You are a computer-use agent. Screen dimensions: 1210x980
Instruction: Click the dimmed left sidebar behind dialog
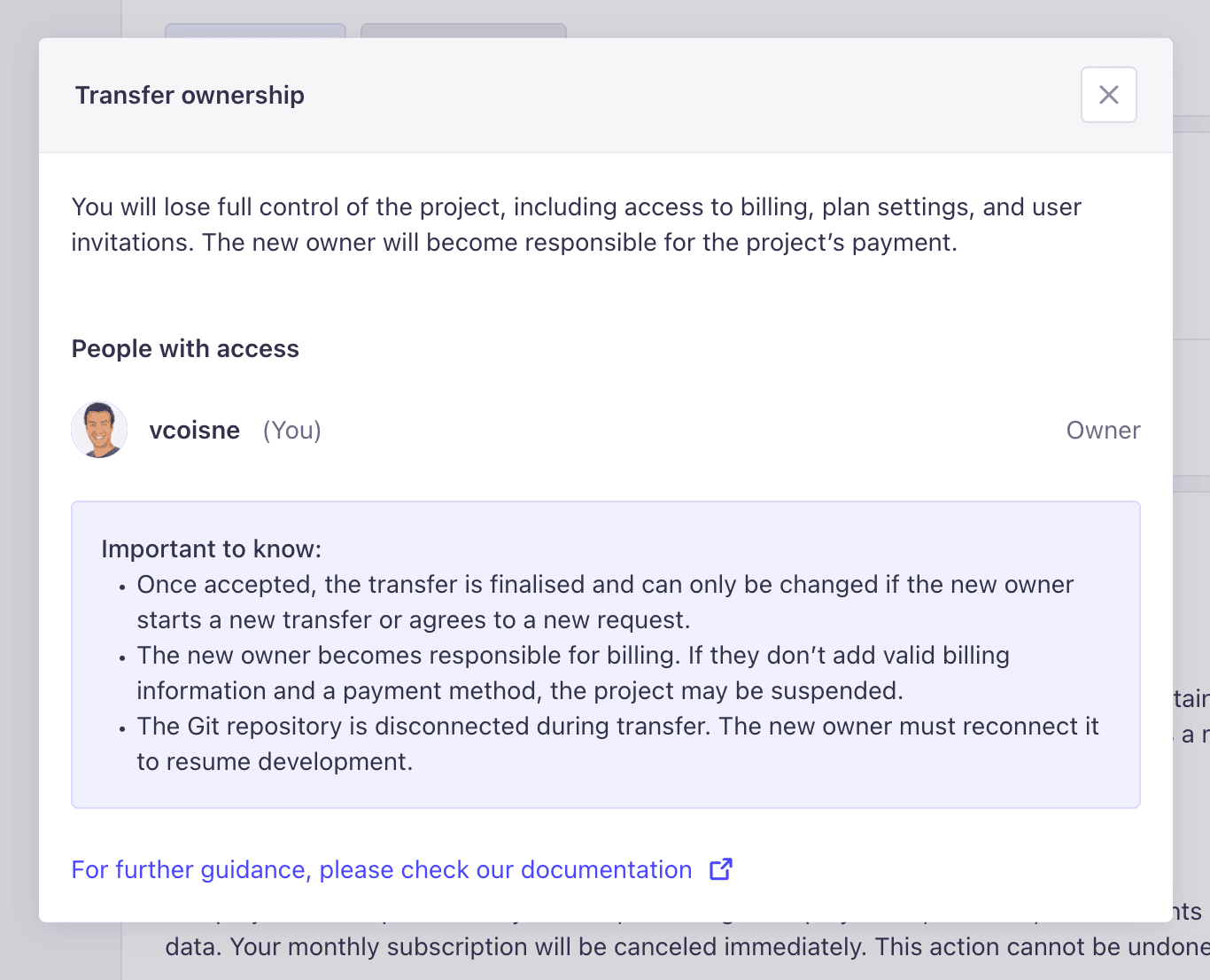[60, 951]
